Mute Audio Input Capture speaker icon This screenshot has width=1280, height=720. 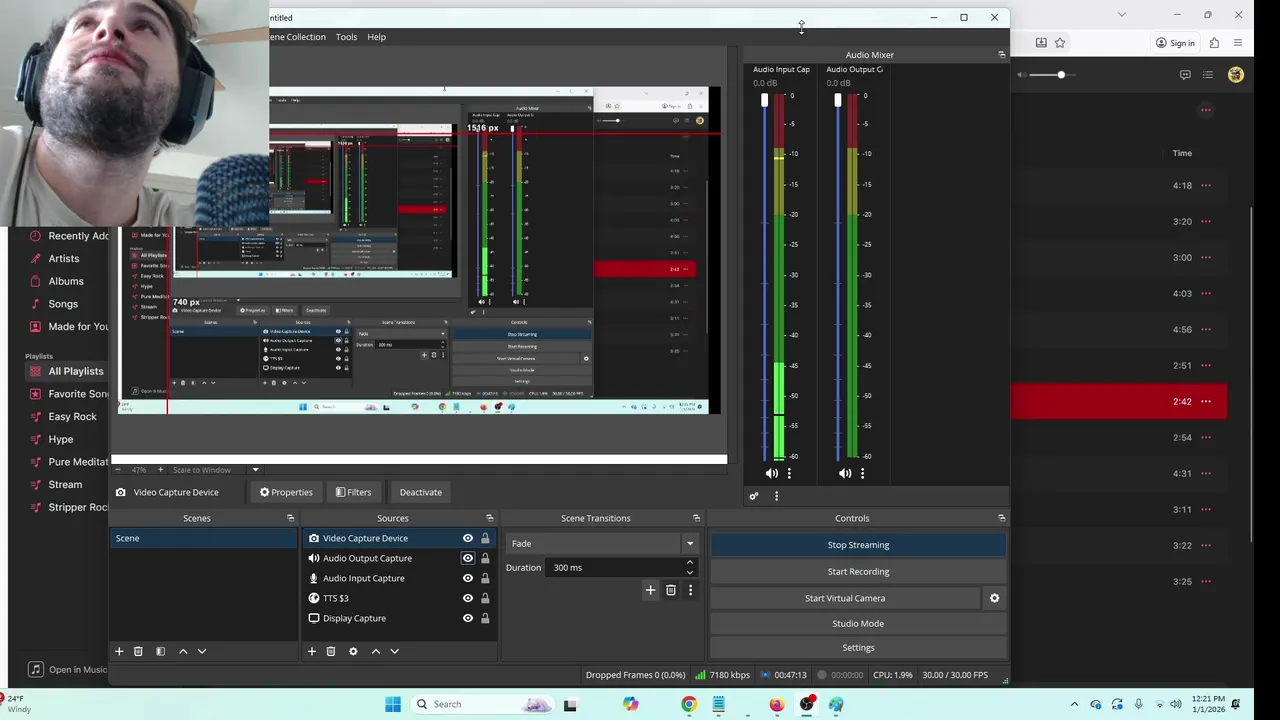(x=771, y=473)
